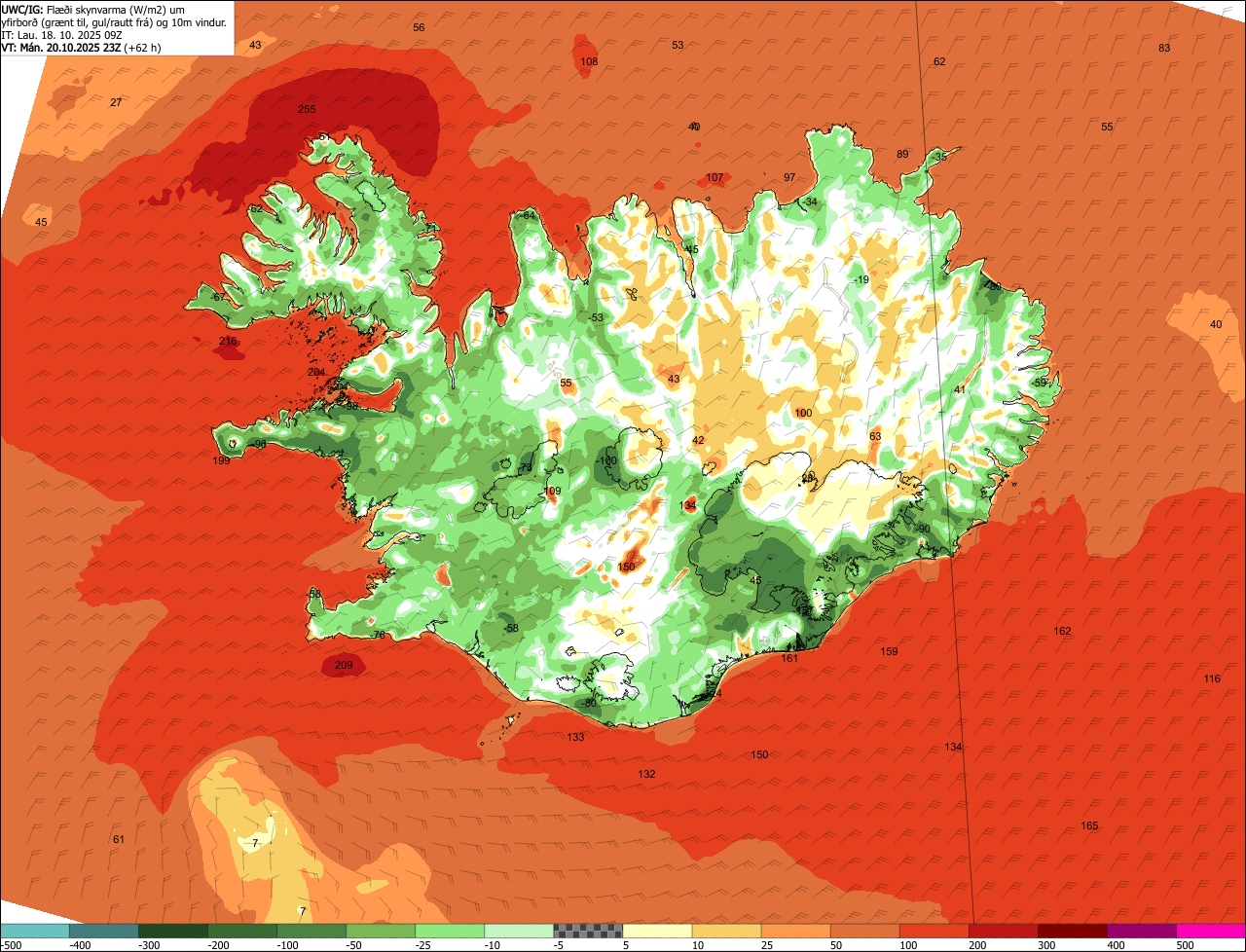Click the map value -76
The width and height of the screenshot is (1246, 952).
coord(378,635)
